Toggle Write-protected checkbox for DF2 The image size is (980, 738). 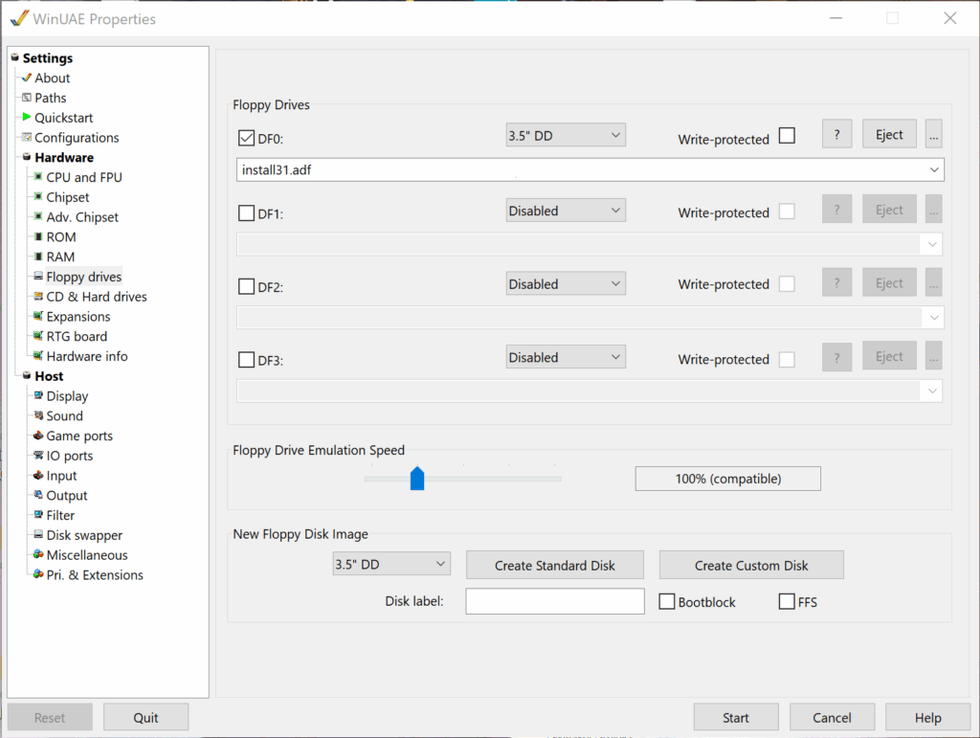coord(787,284)
